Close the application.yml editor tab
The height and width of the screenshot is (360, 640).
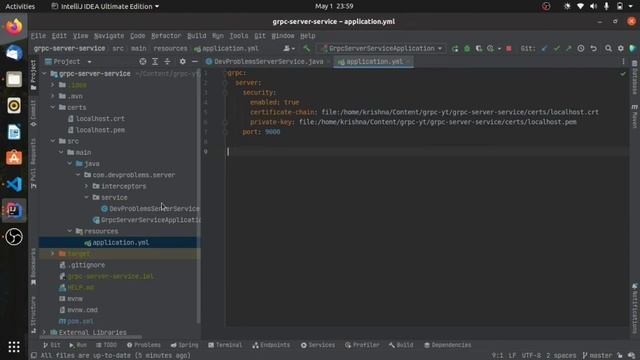(408, 62)
